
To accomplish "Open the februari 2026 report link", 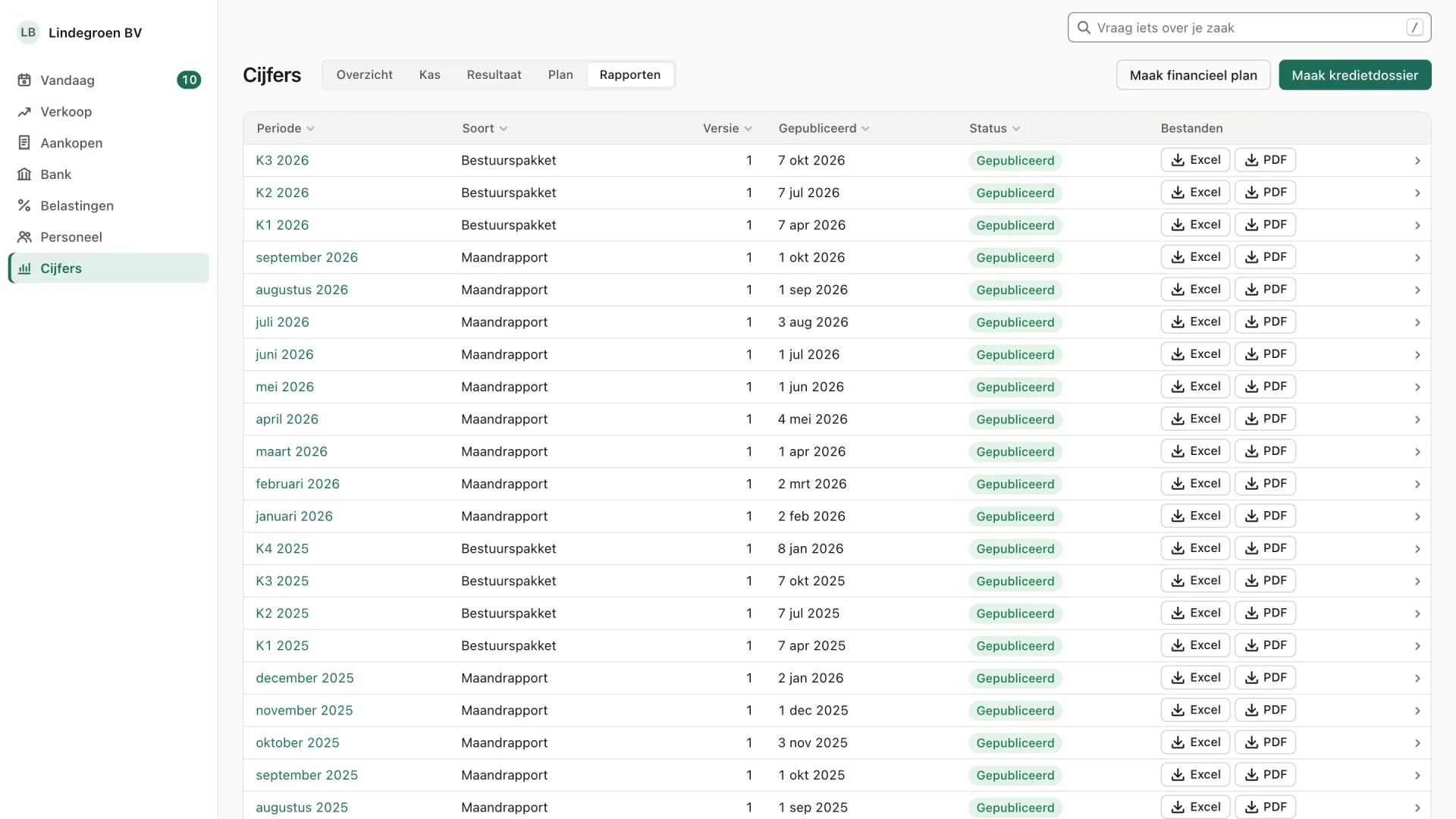I will click(x=297, y=484).
